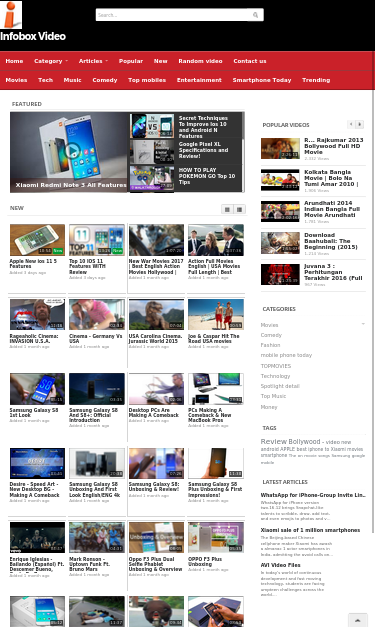Open featured HOW TO PLAY POKEMON GO video
This screenshot has height=627, width=375.
[207, 176]
